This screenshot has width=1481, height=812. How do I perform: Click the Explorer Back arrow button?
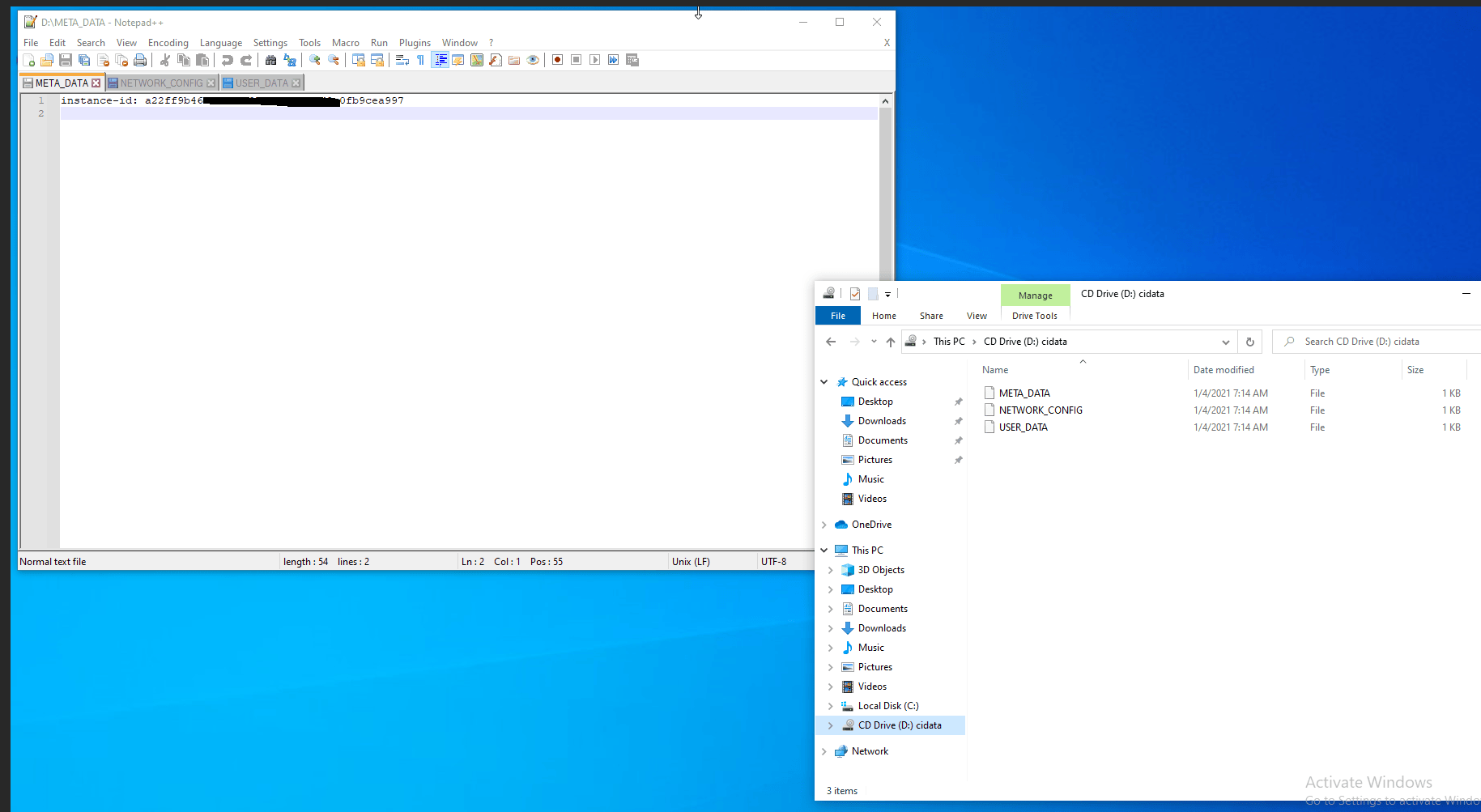(x=831, y=342)
